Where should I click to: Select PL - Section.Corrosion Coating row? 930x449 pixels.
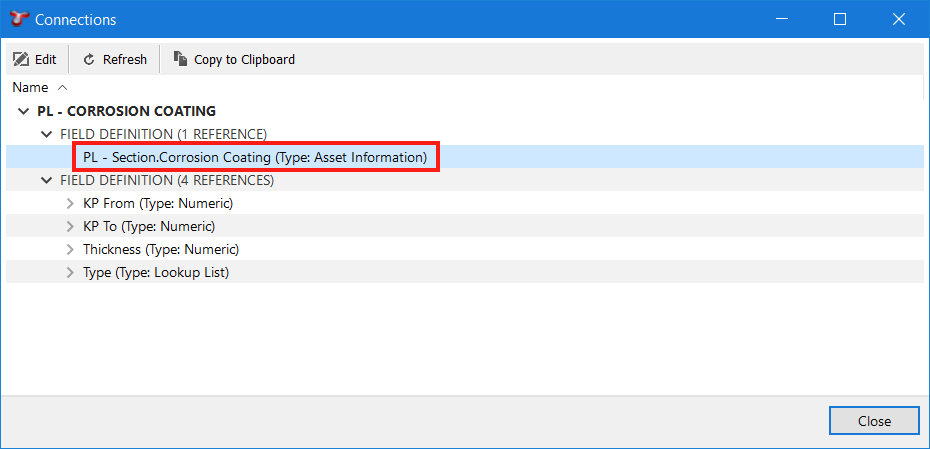(255, 157)
